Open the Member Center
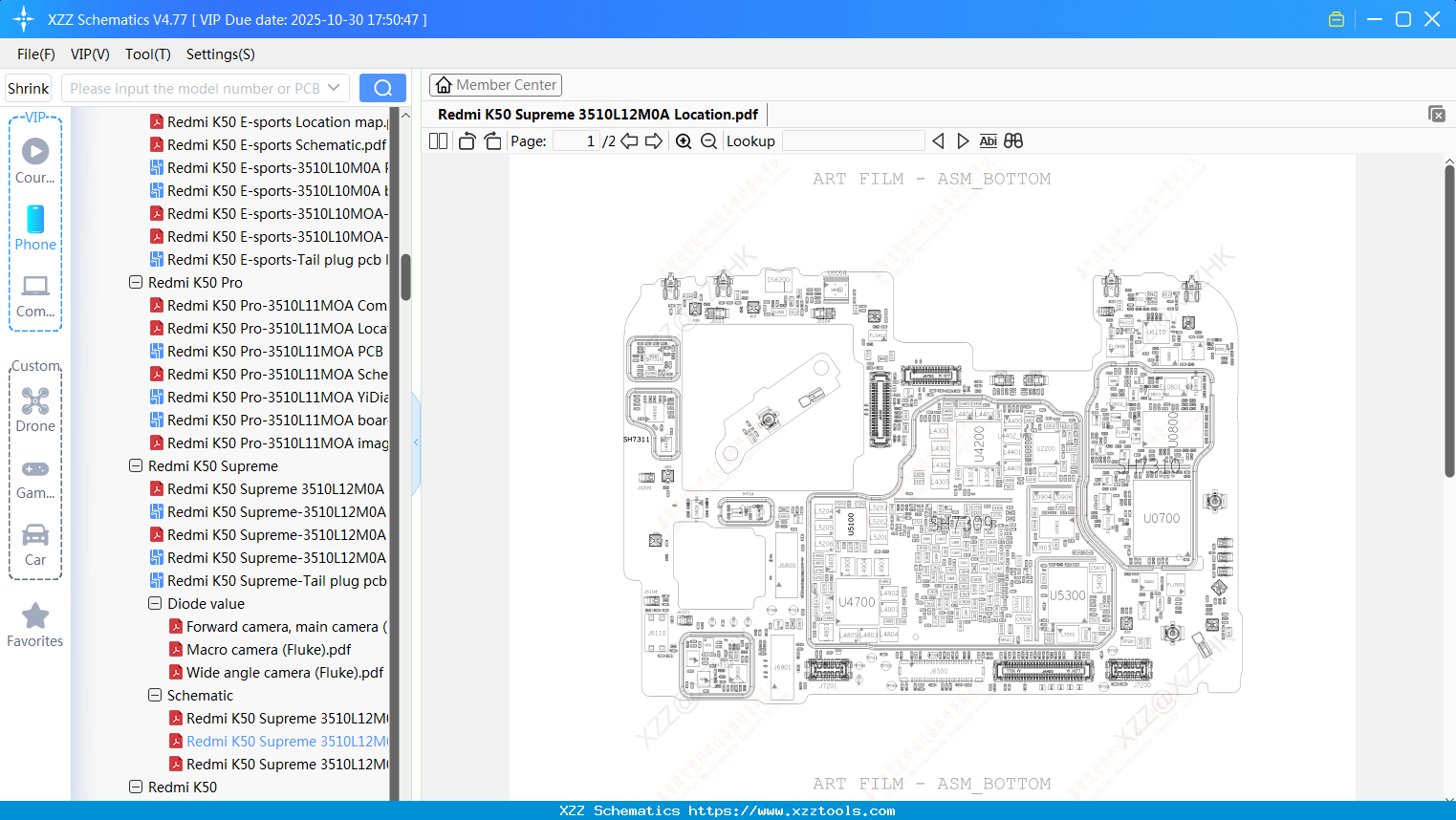The height and width of the screenshot is (820, 1456). 495,84
